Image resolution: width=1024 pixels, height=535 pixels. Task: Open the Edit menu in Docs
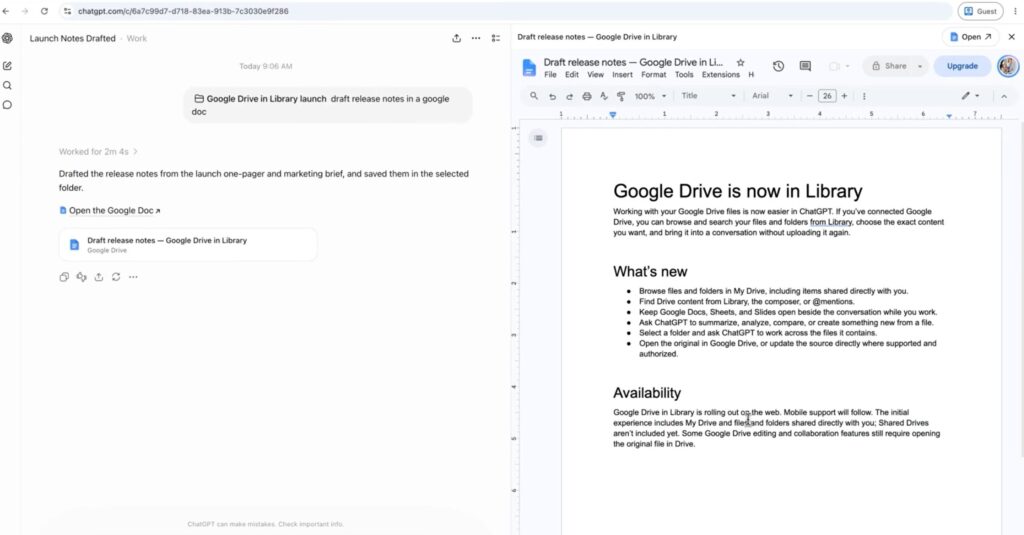572,74
